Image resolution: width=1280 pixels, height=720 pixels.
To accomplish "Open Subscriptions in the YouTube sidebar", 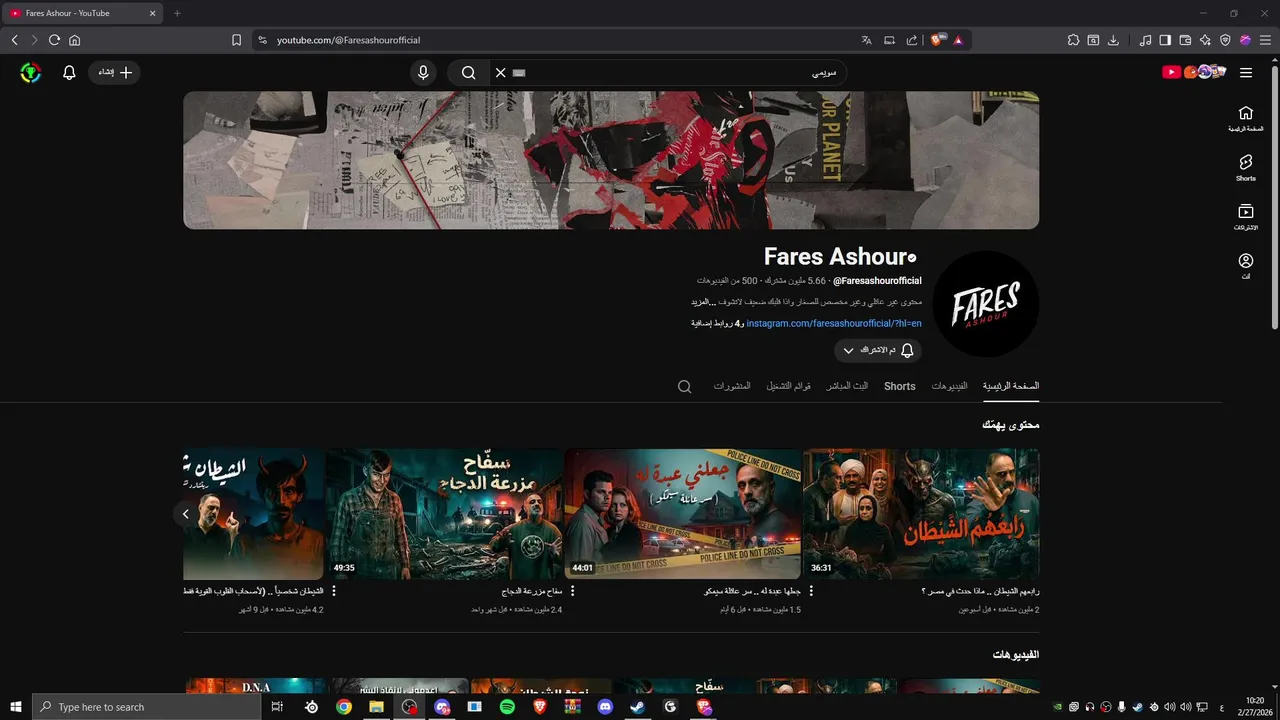I will tap(1245, 217).
